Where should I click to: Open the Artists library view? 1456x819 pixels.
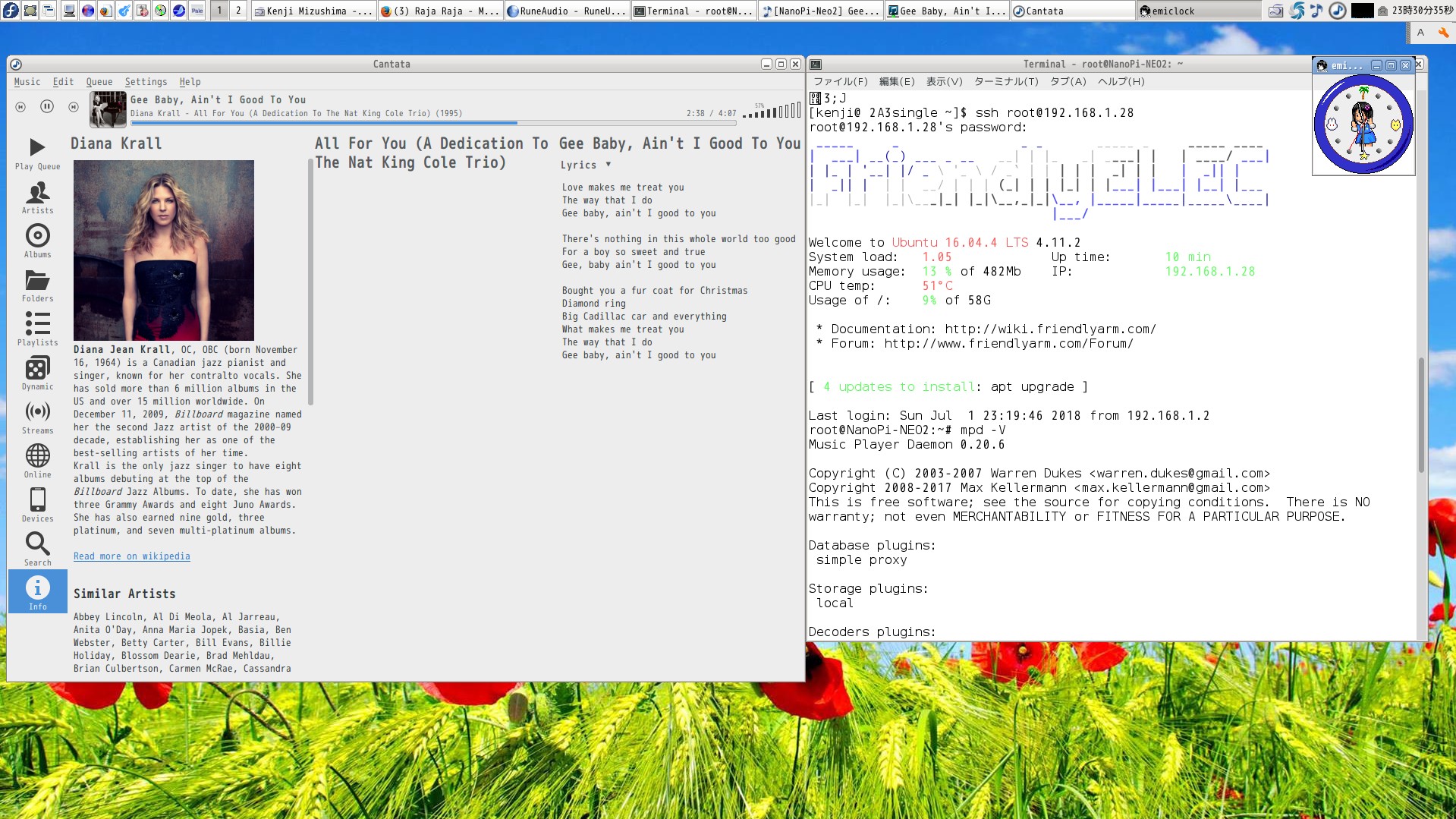(x=37, y=197)
